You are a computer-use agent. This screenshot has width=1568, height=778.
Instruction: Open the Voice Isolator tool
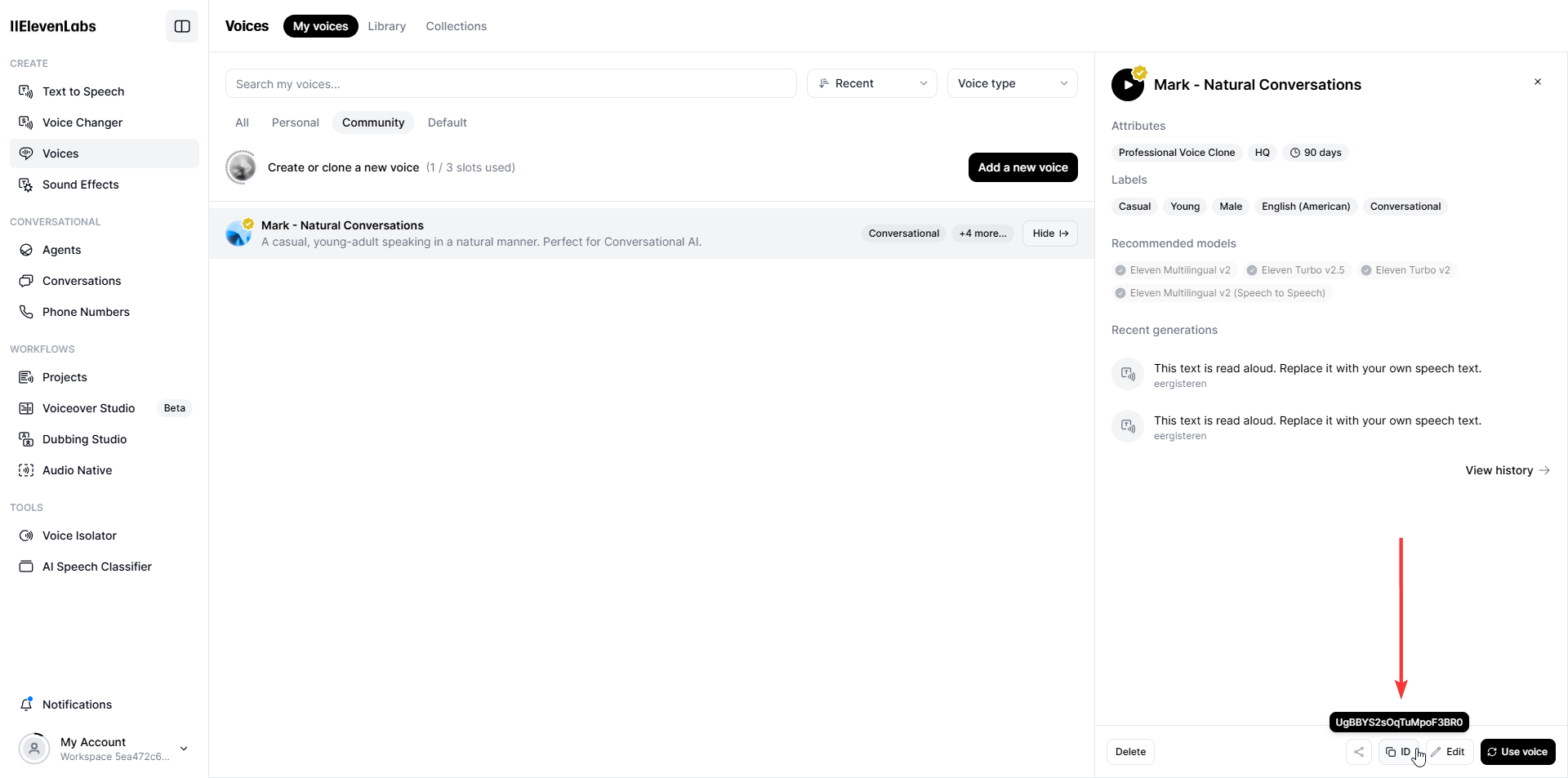coord(79,536)
